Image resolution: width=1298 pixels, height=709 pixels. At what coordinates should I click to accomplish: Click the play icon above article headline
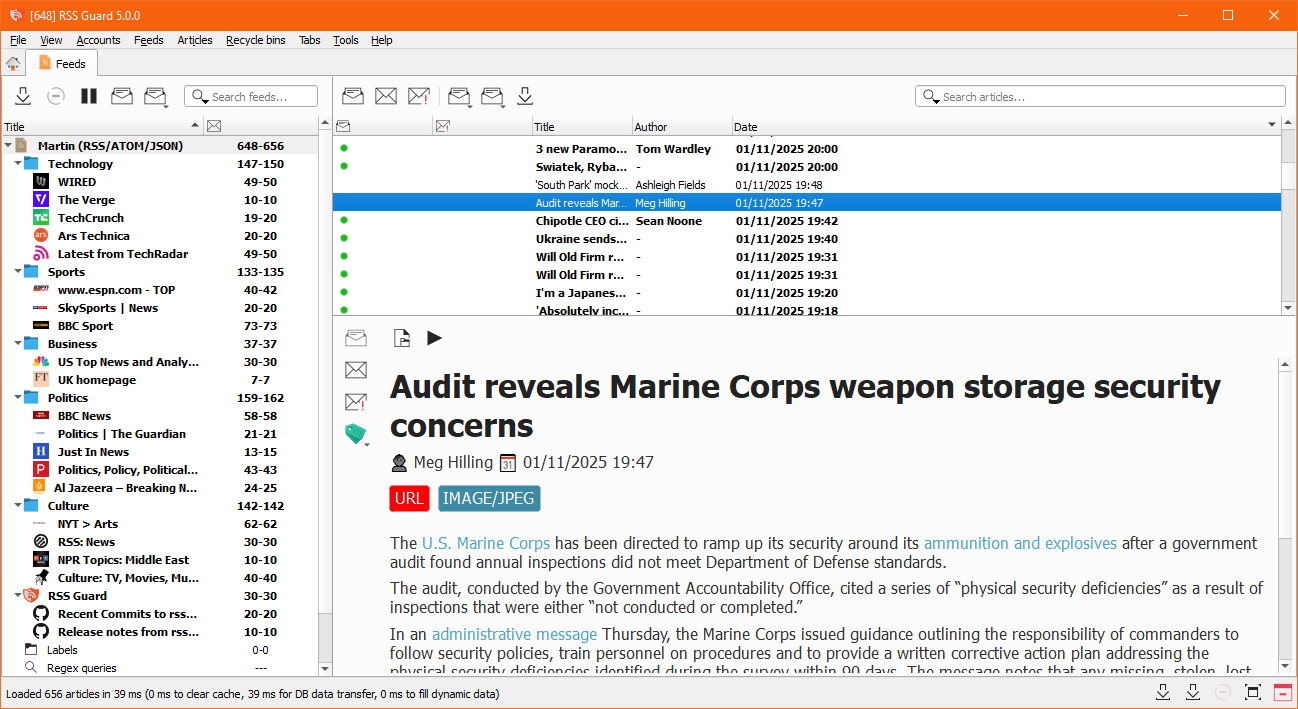coord(434,338)
